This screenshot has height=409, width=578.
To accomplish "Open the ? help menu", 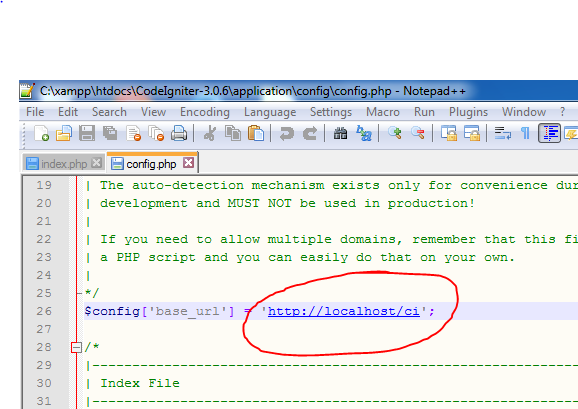I will (x=562, y=112).
